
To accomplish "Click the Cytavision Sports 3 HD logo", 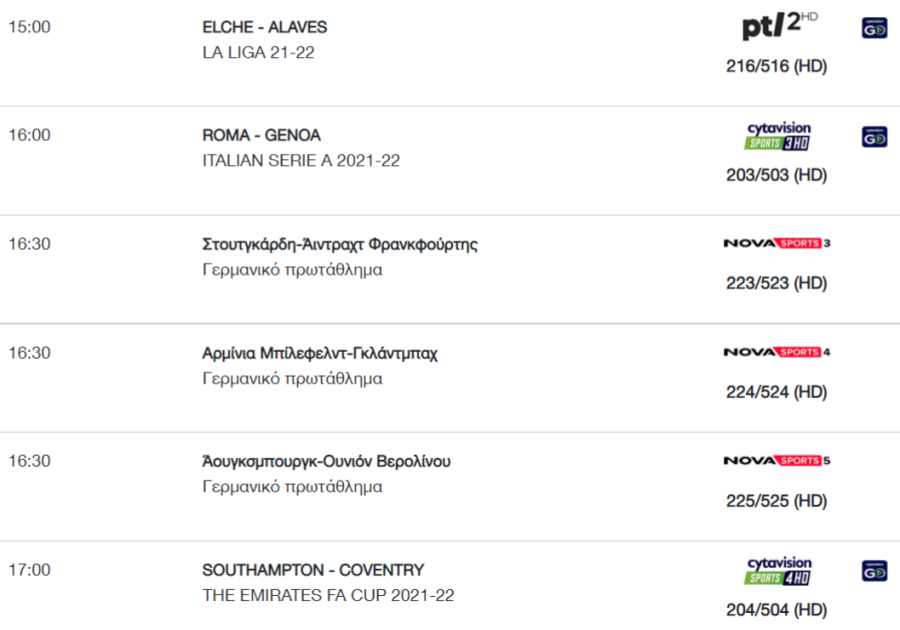I will tap(778, 136).
